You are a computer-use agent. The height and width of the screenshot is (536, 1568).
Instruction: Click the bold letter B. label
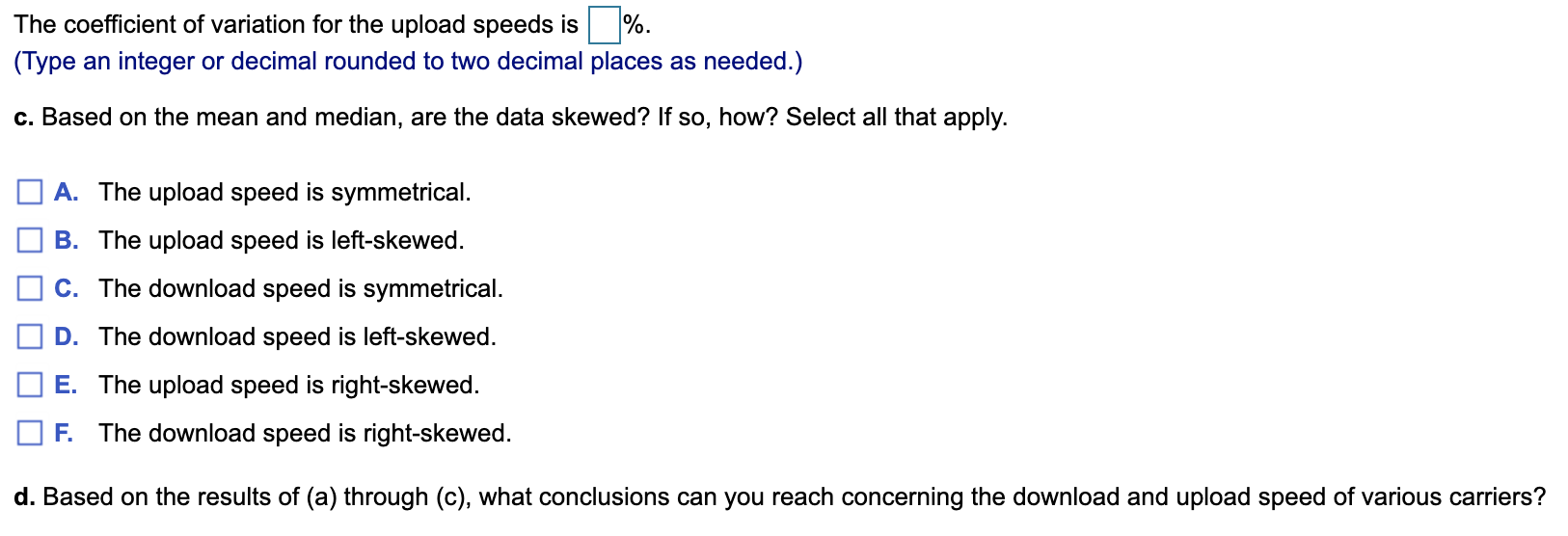67,240
